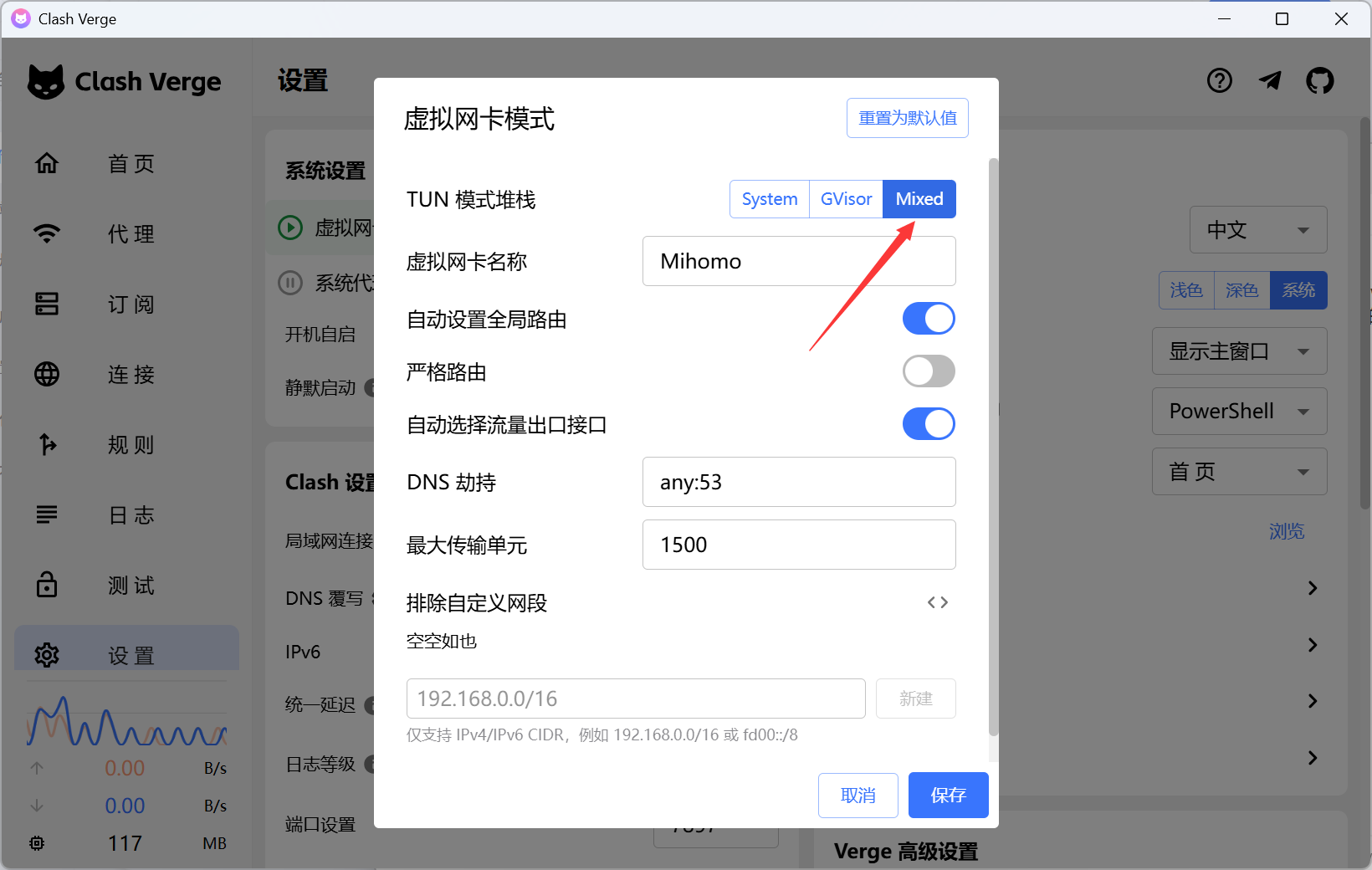1372x870 pixels.
Task: Click the memory chip icon
Action: [x=37, y=843]
